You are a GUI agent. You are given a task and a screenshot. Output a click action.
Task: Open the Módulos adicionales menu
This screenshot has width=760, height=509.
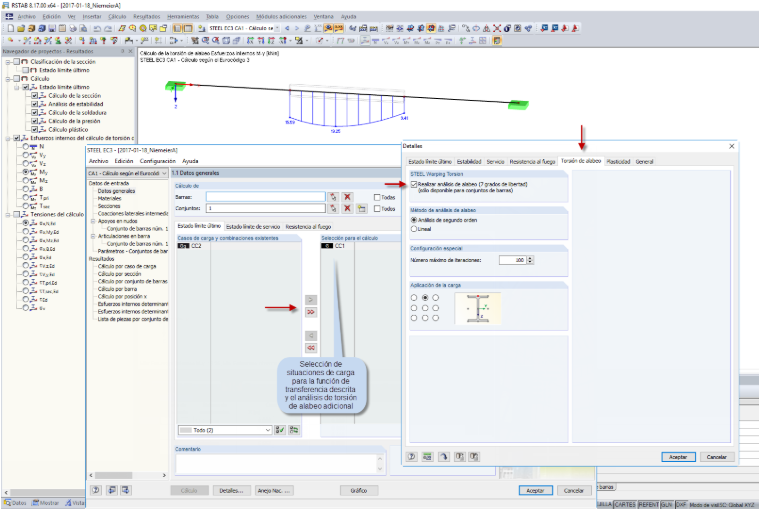point(281,16)
